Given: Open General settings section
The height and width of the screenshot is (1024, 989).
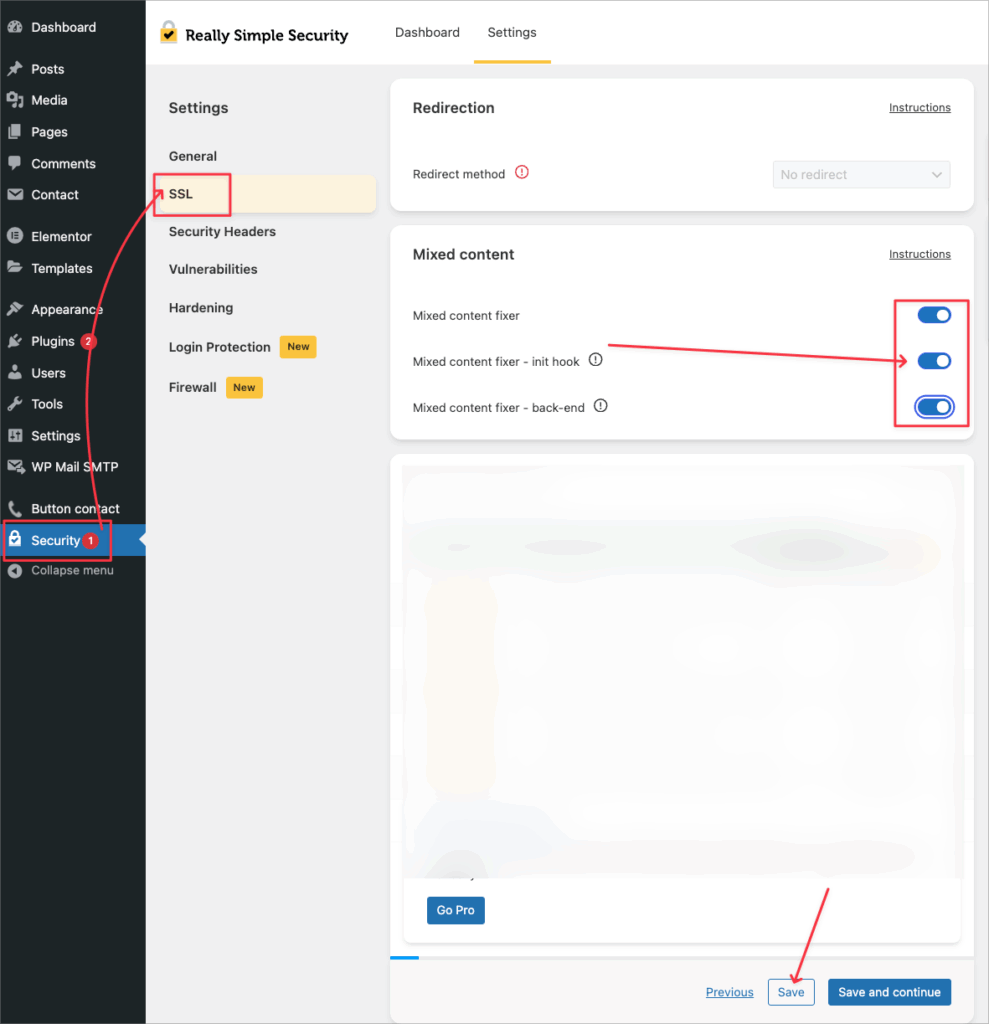Looking at the screenshot, I should pos(193,156).
